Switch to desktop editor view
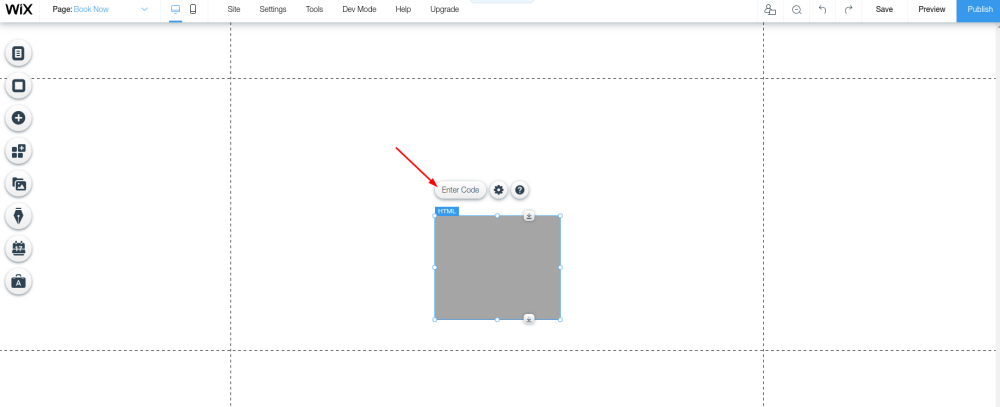1000x407 pixels. coord(176,9)
